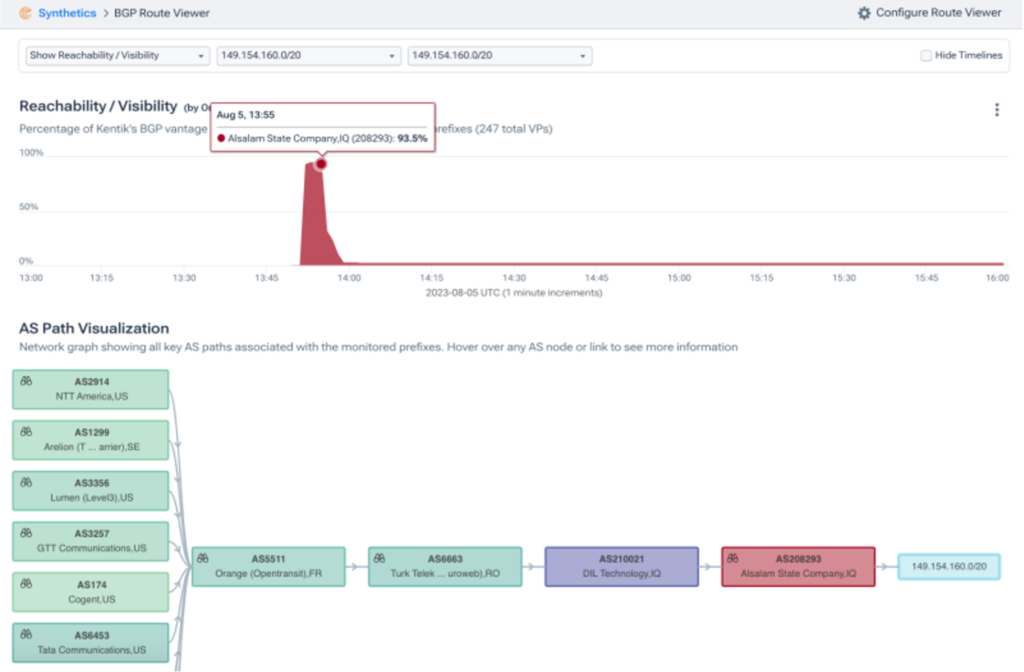This screenshot has width=1024, height=672.
Task: Expand the second 149.154.160.0/20 prefix dropdown
Action: 499,56
